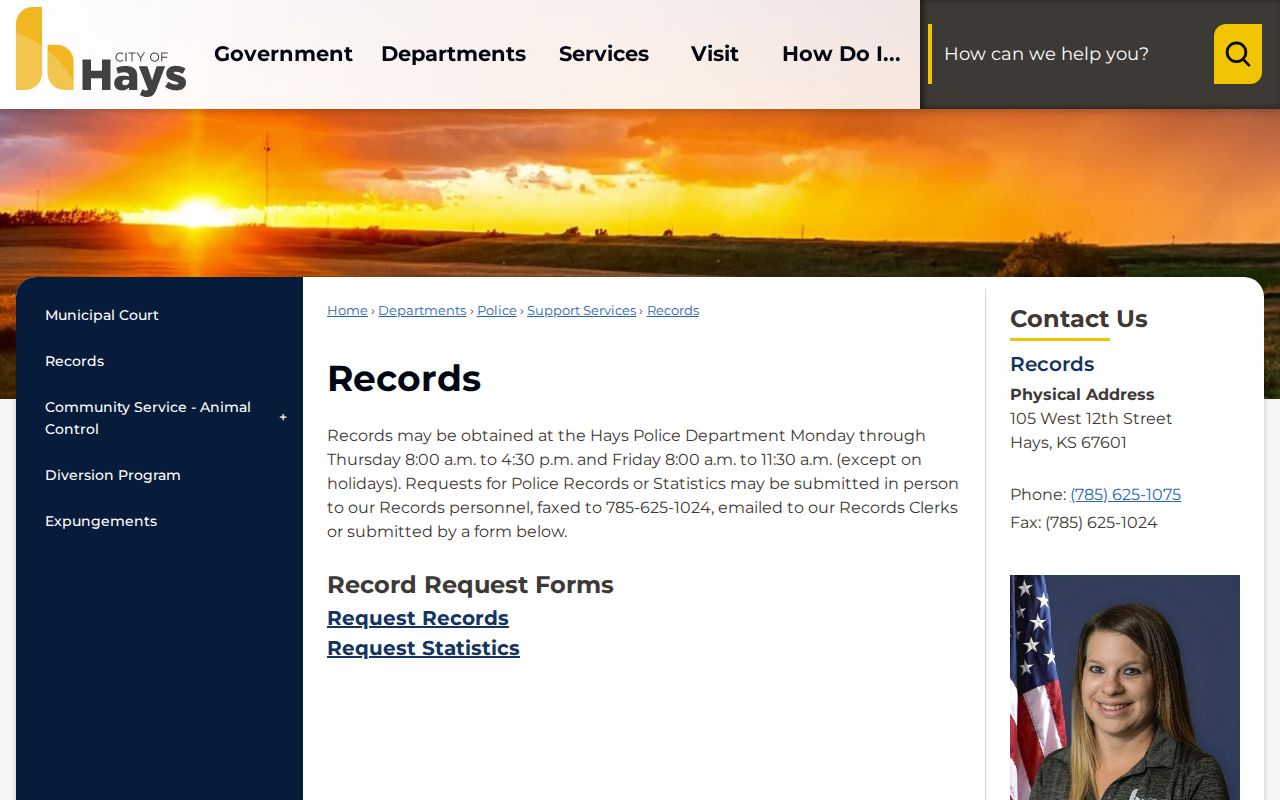1280x800 pixels.
Task: Go to the Support Services breadcrumb
Action: [x=582, y=311]
